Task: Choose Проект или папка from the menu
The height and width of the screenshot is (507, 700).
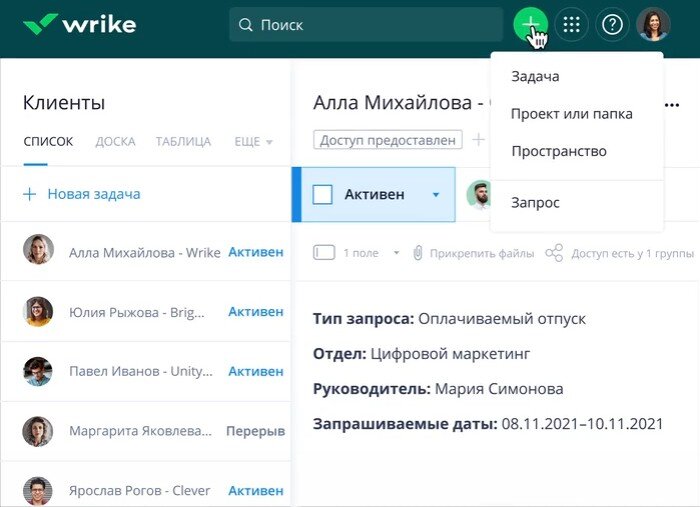Action: coord(571,114)
